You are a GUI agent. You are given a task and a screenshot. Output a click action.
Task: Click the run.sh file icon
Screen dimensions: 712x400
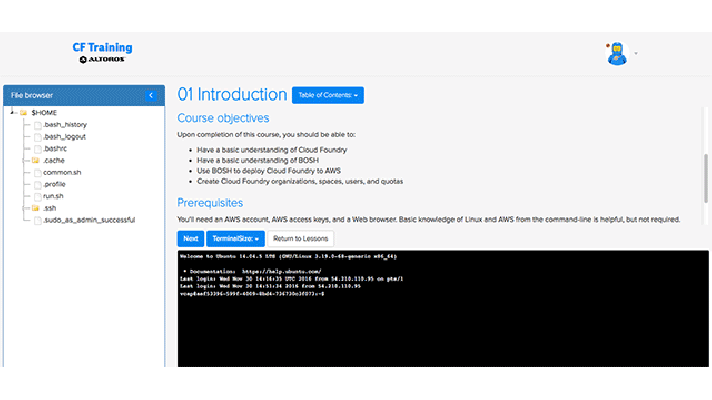click(x=38, y=196)
